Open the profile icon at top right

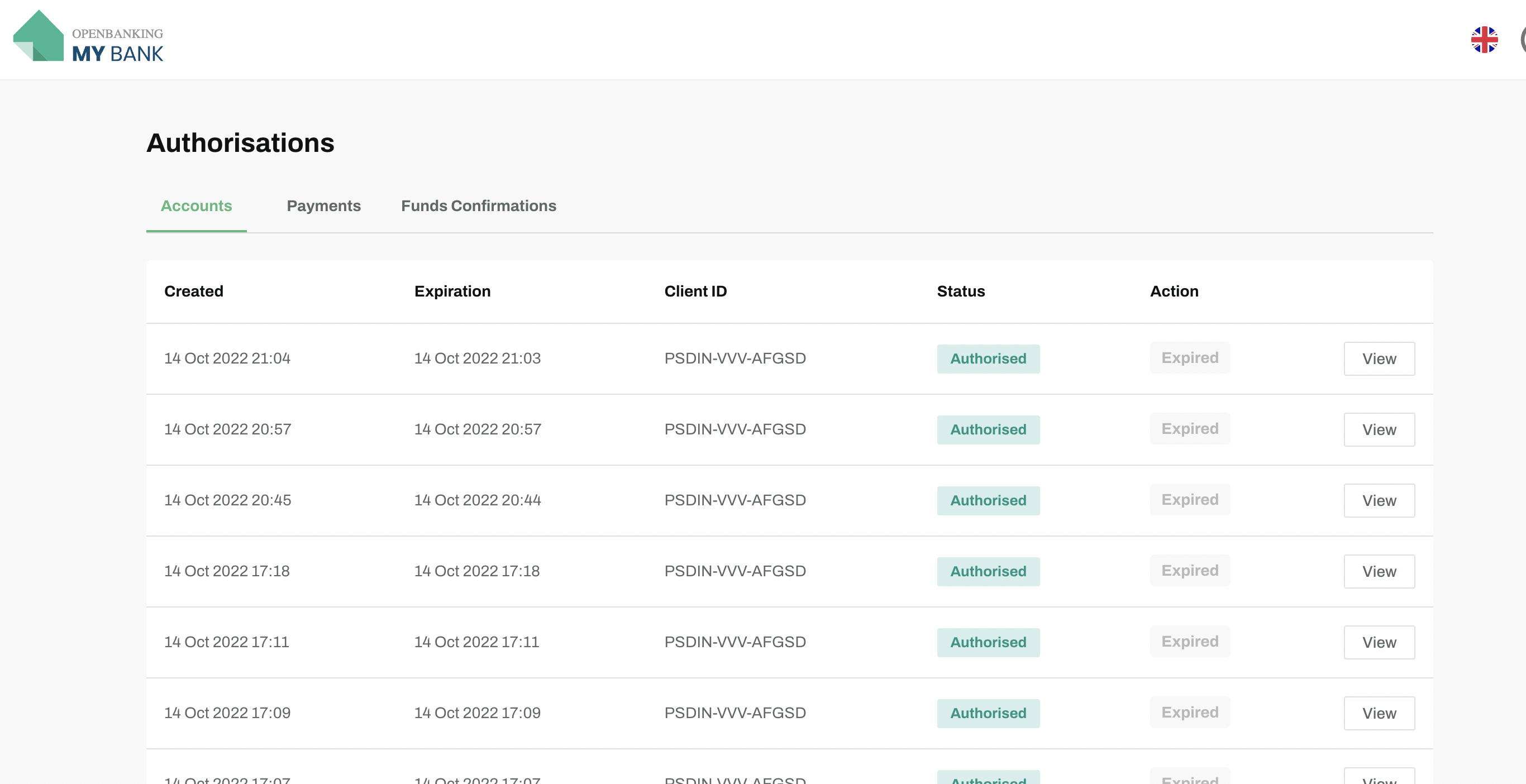[1524, 40]
